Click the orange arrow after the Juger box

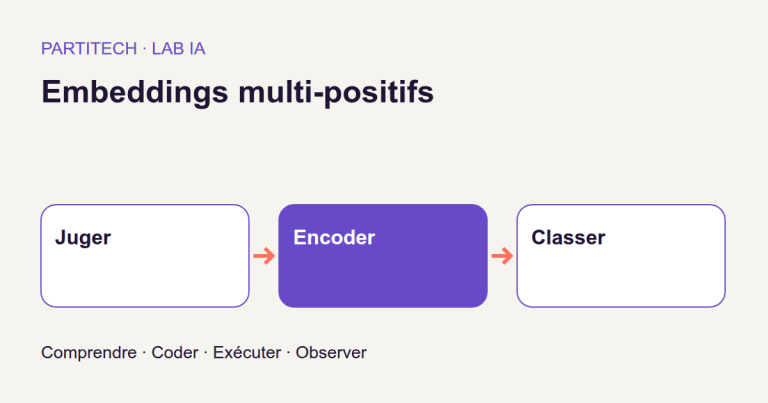(x=264, y=256)
